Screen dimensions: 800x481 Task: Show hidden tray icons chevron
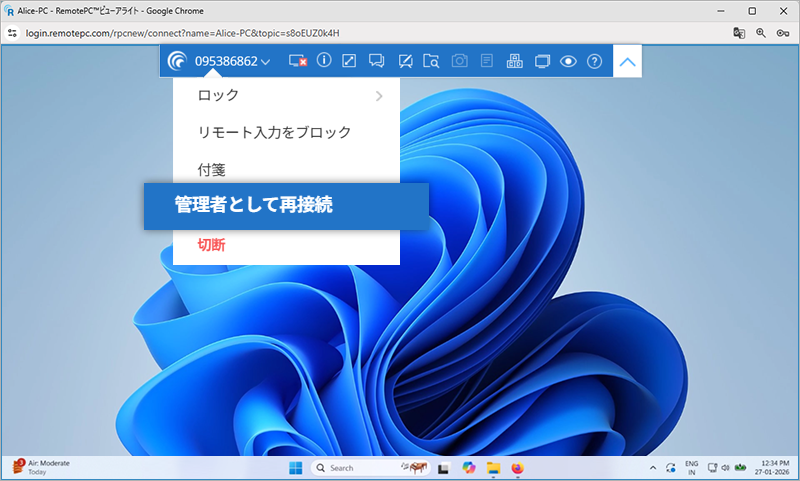pos(653,468)
